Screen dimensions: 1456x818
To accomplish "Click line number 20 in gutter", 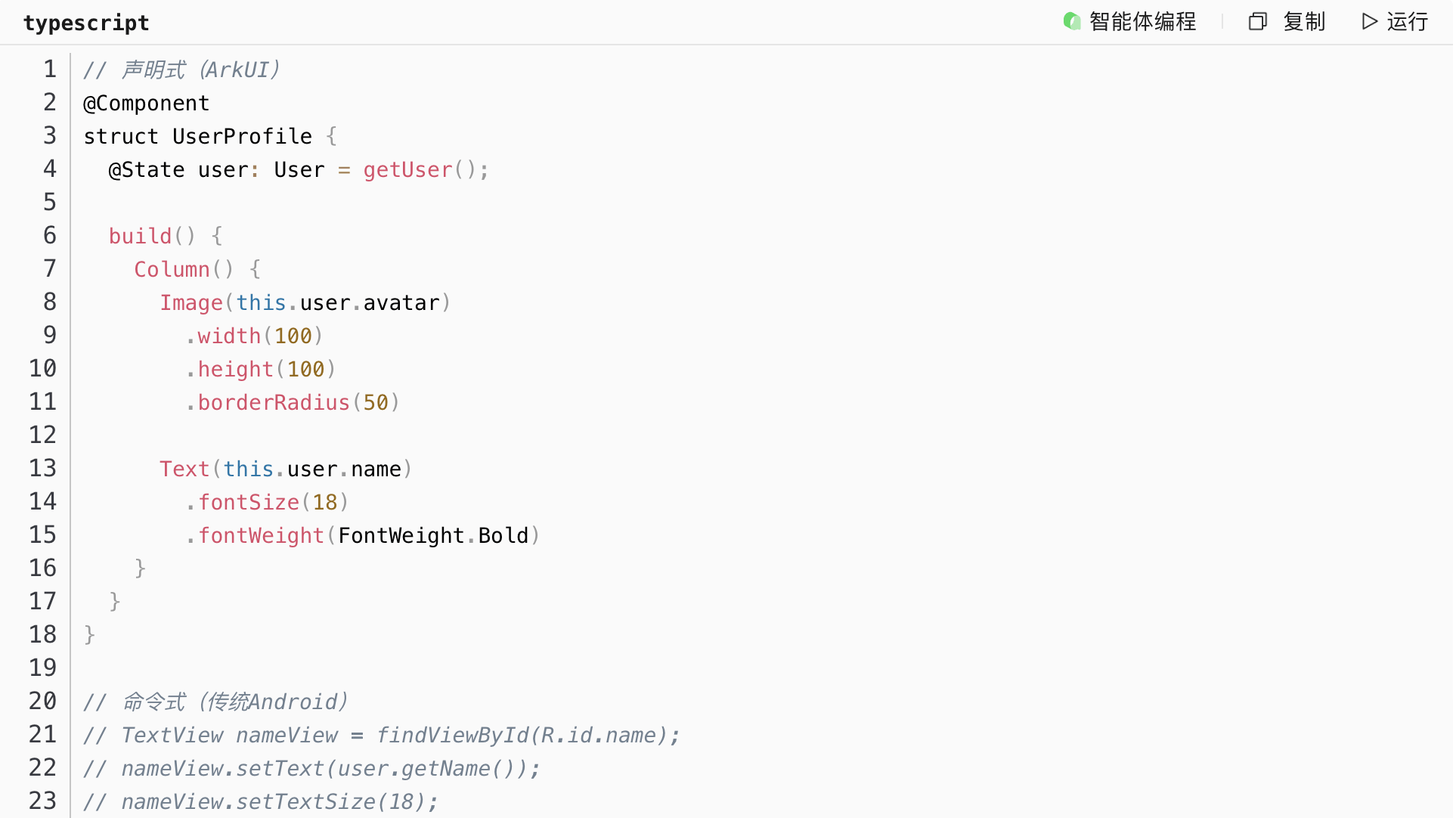I will [x=43, y=702].
